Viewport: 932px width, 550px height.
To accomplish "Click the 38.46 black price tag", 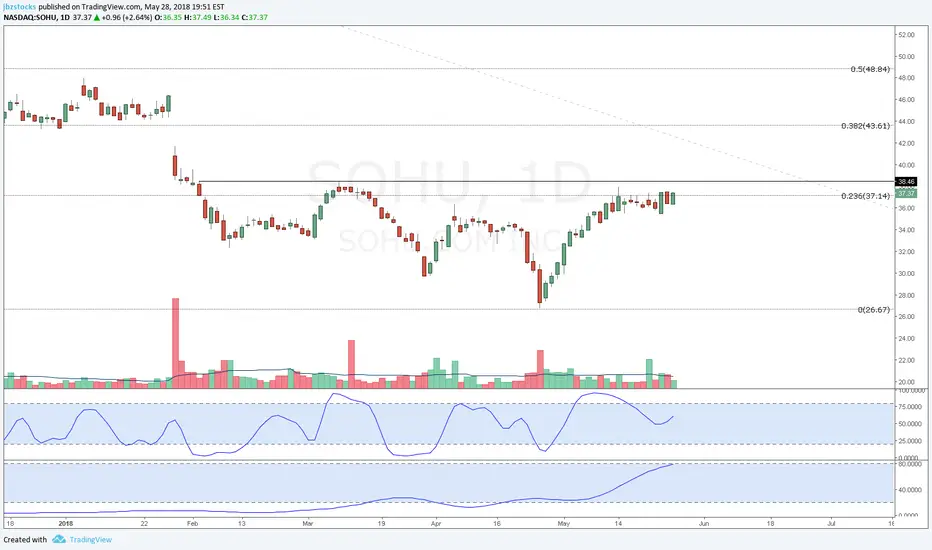I will coord(906,181).
